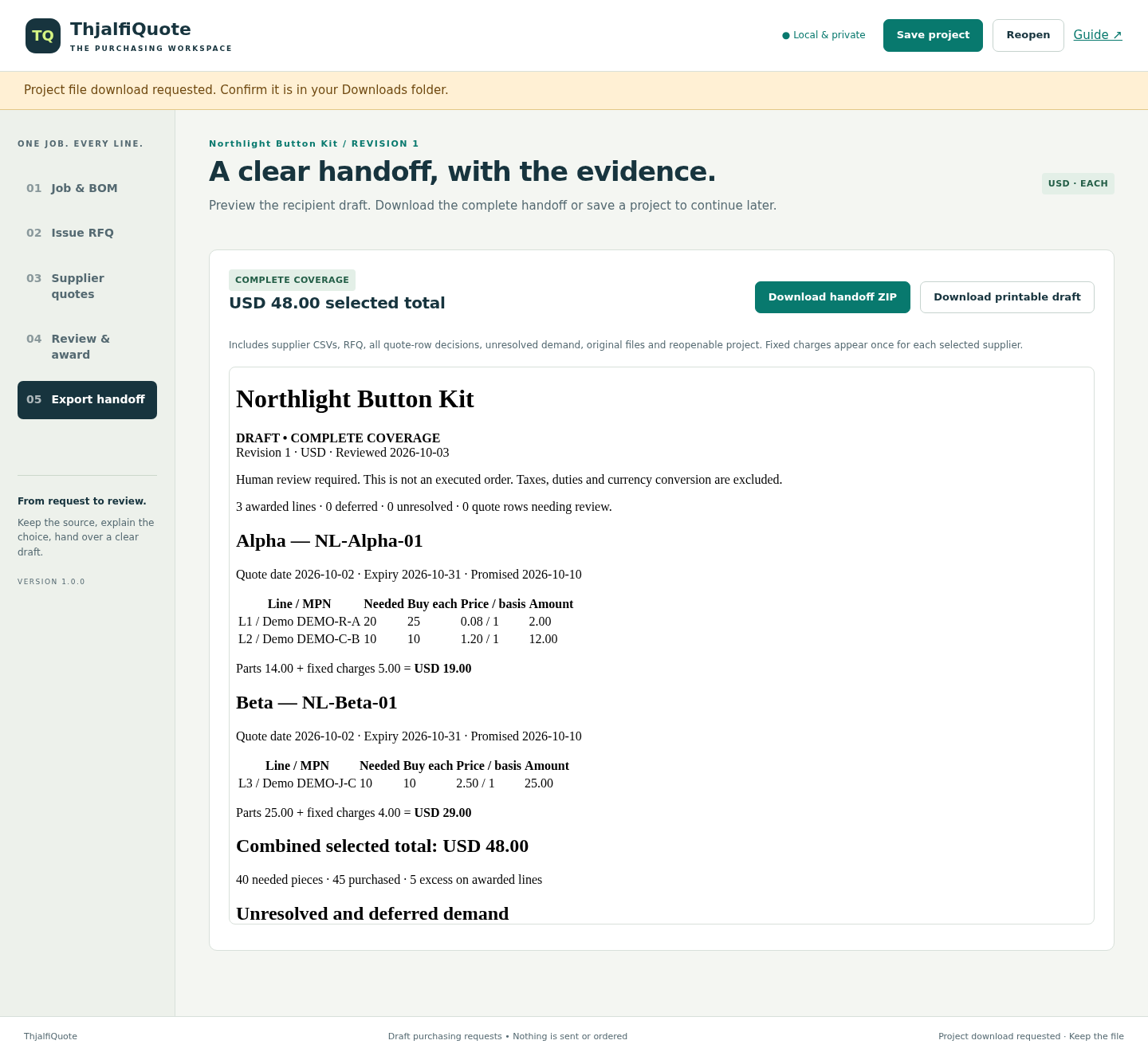
Task: Select the L3 / Demo DEMO-J-C row cell
Action: (297, 783)
